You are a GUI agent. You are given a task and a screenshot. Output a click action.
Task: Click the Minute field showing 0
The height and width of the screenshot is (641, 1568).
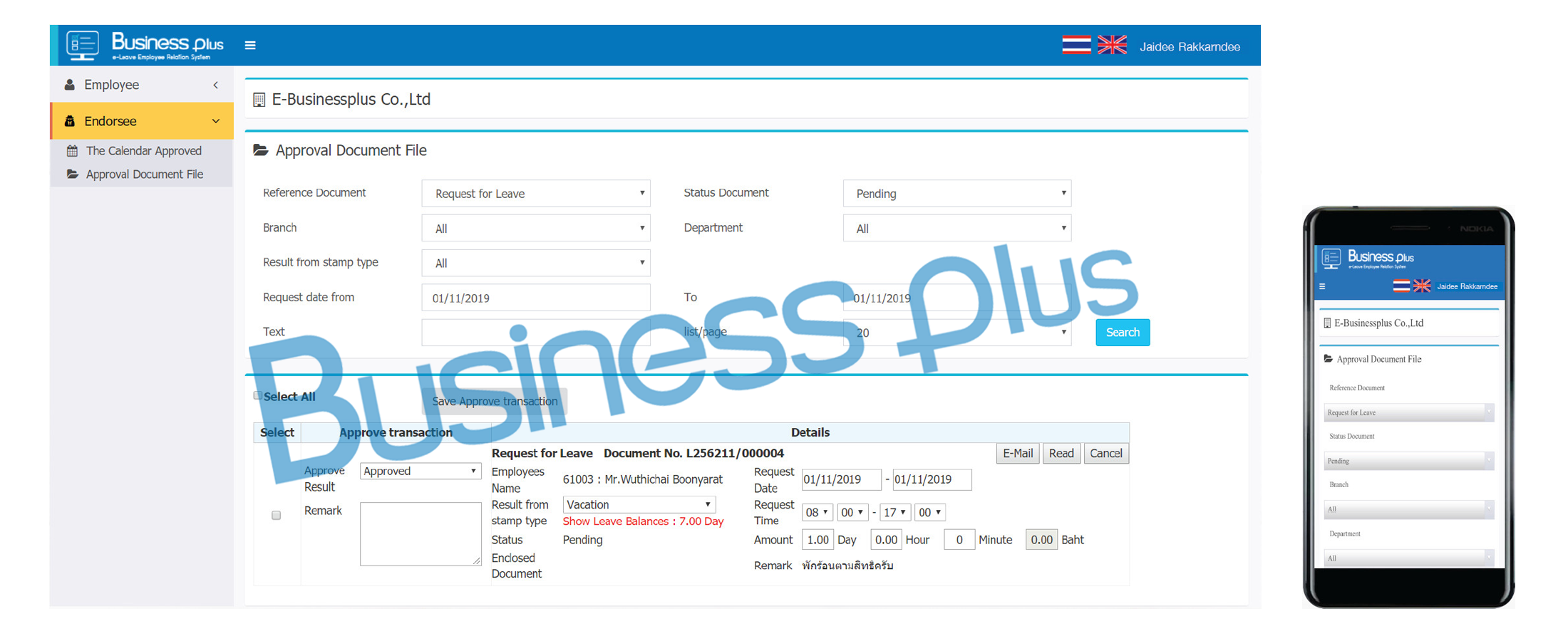pyautogui.click(x=959, y=540)
